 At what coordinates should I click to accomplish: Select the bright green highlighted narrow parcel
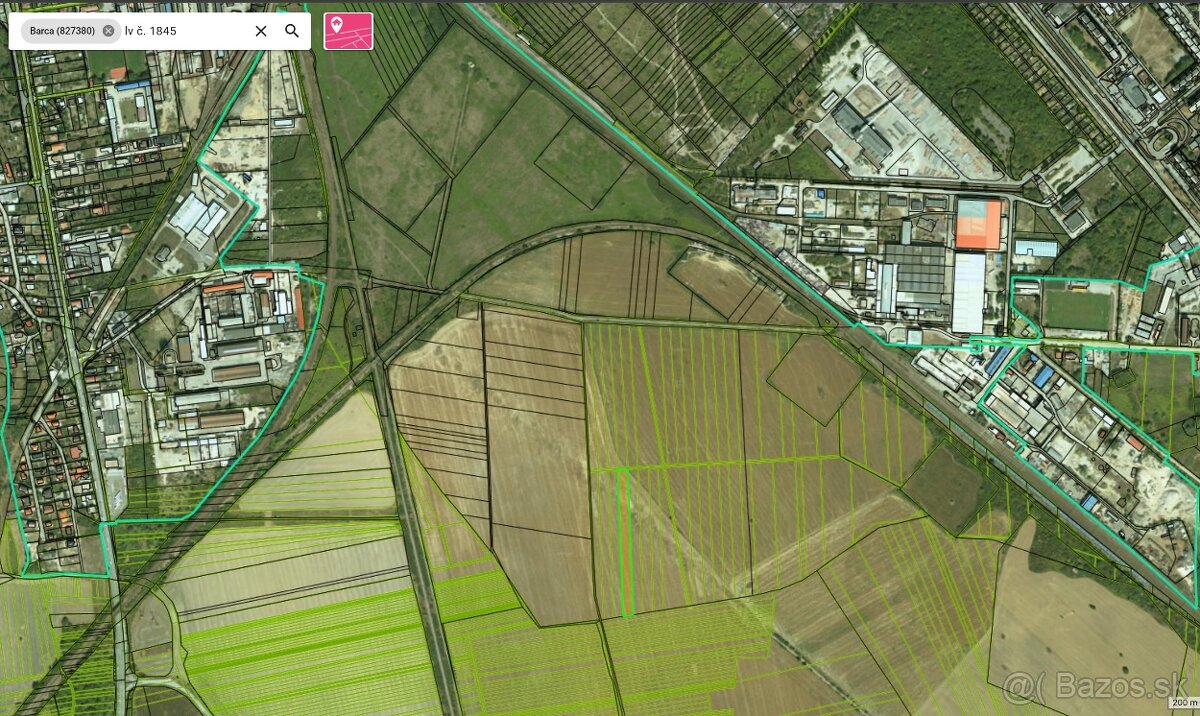pyautogui.click(x=627, y=540)
